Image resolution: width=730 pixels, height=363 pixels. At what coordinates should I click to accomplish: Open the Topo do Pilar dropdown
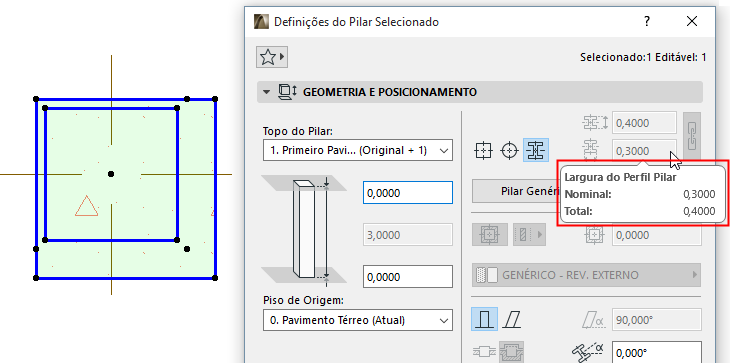pyautogui.click(x=358, y=150)
